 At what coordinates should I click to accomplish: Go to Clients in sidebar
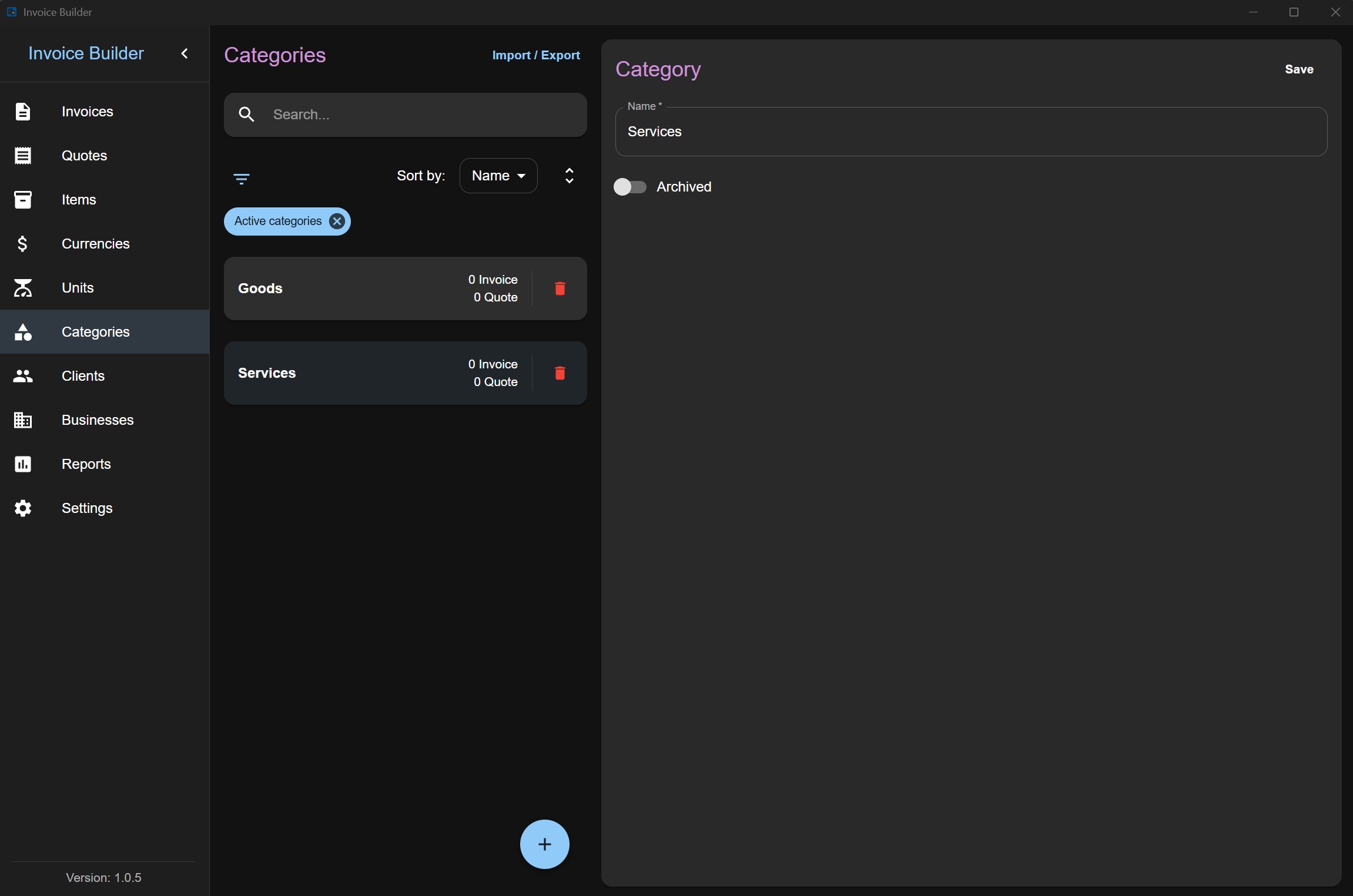pos(105,375)
